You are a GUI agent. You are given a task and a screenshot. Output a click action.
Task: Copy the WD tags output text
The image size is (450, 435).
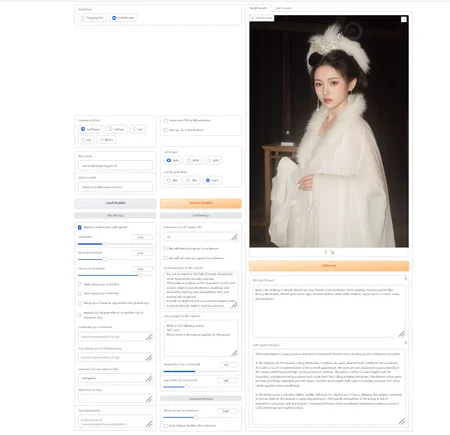point(406,278)
